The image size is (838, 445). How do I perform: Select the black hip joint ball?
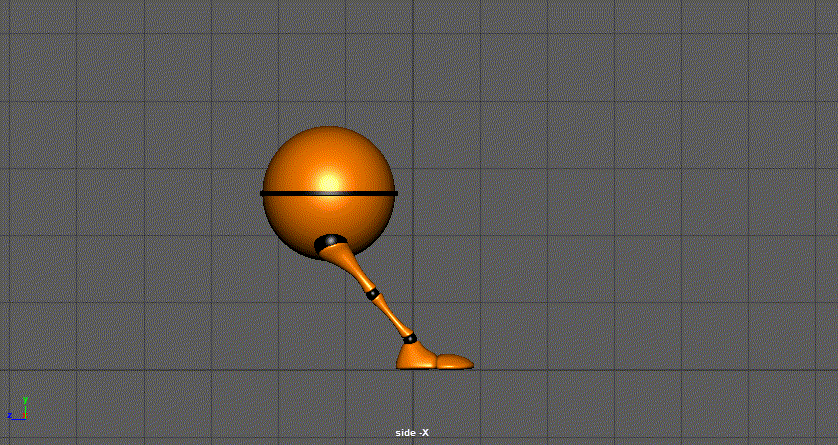(328, 243)
